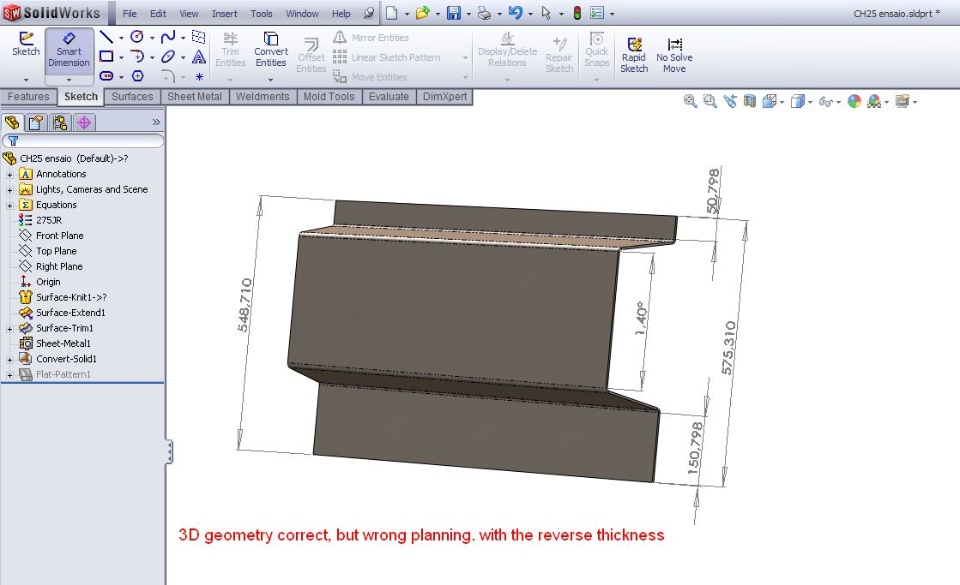Open the FeatureManager design tree tab
Image resolution: width=960 pixels, height=585 pixels.
[12, 122]
